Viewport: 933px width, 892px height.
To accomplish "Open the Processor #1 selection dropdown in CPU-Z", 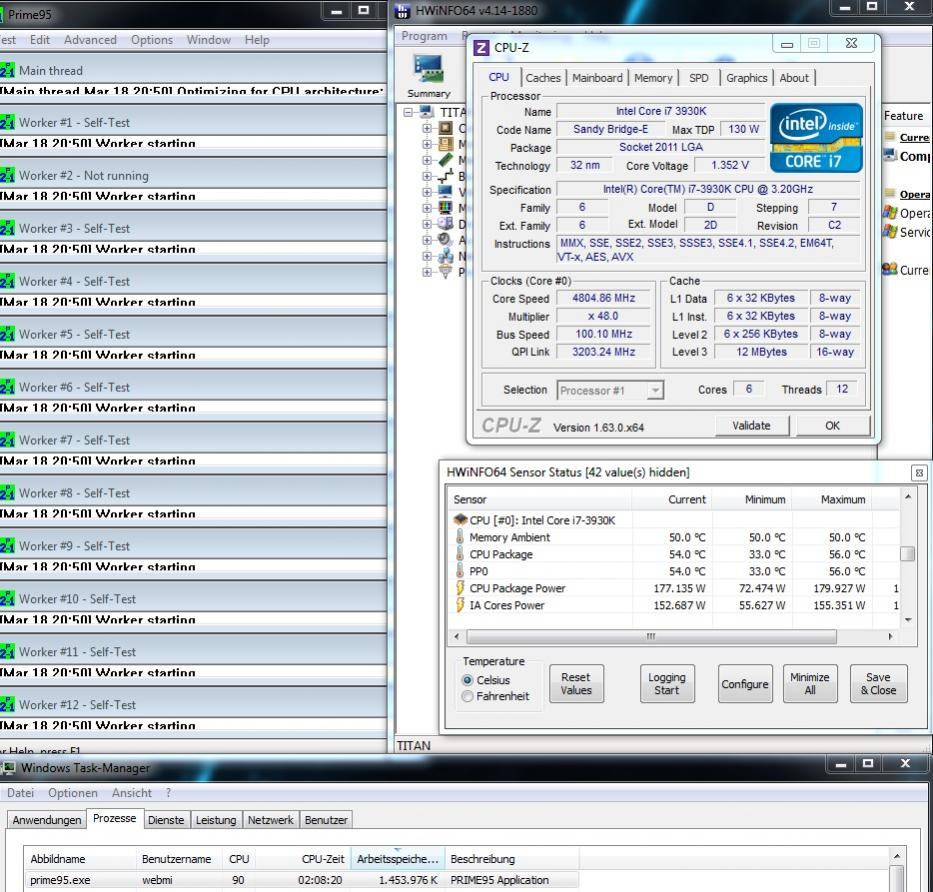I will click(x=655, y=390).
